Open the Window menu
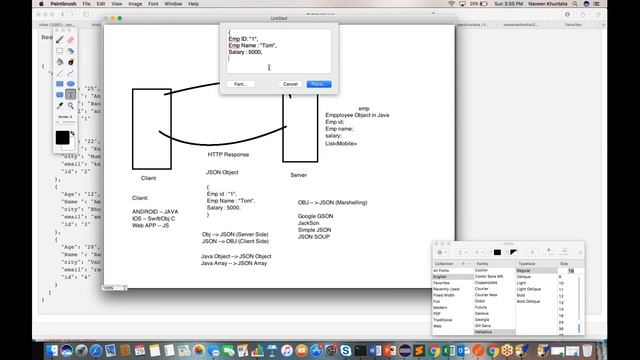This screenshot has width=640, height=360. coord(173,4)
